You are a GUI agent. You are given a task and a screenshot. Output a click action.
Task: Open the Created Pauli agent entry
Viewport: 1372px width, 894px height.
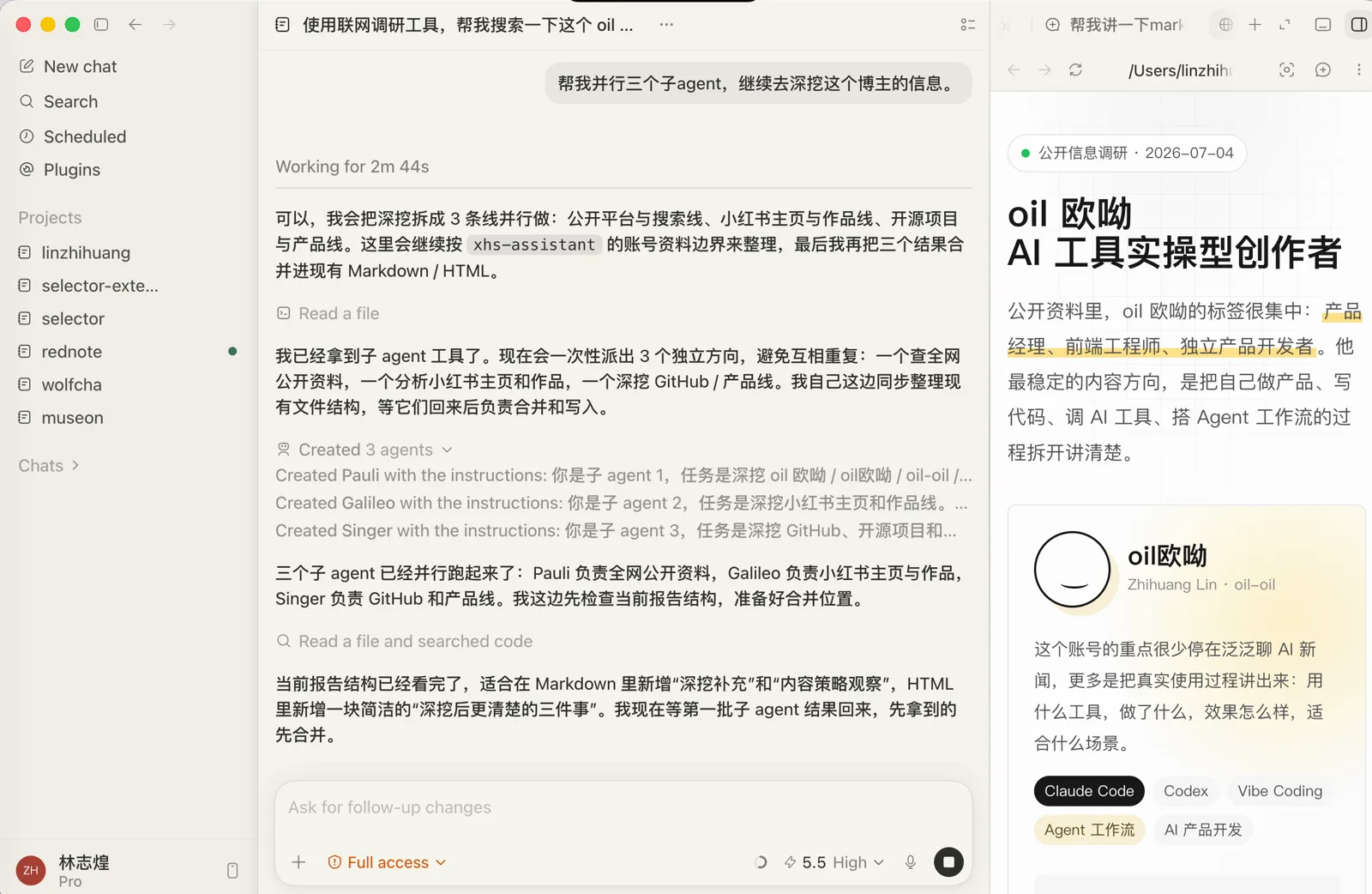click(x=623, y=475)
